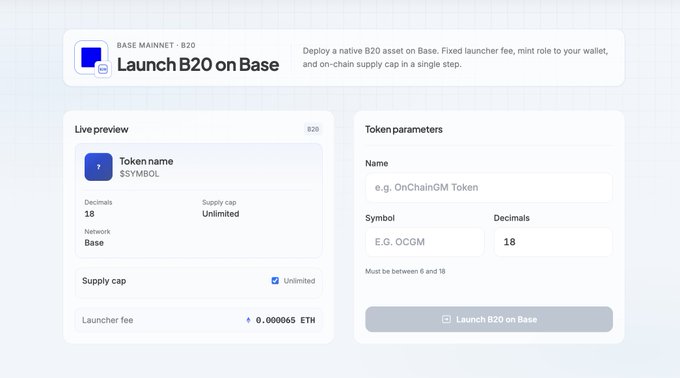Viewport: 680px width, 378px height.
Task: Click the Decimals field showing 18
Action: 553,242
